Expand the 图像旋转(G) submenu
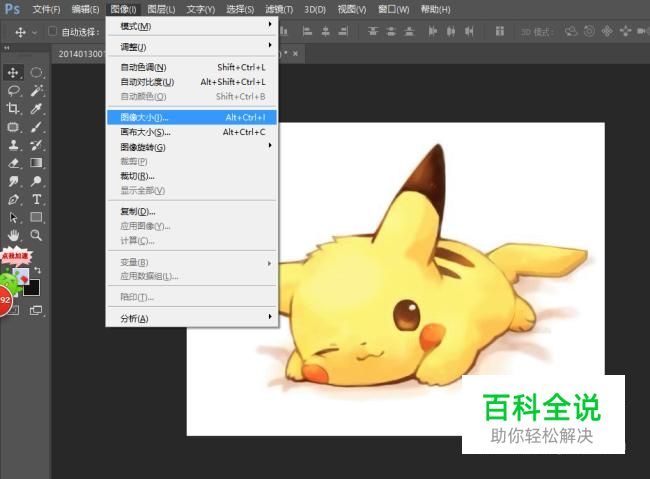 tap(192, 147)
